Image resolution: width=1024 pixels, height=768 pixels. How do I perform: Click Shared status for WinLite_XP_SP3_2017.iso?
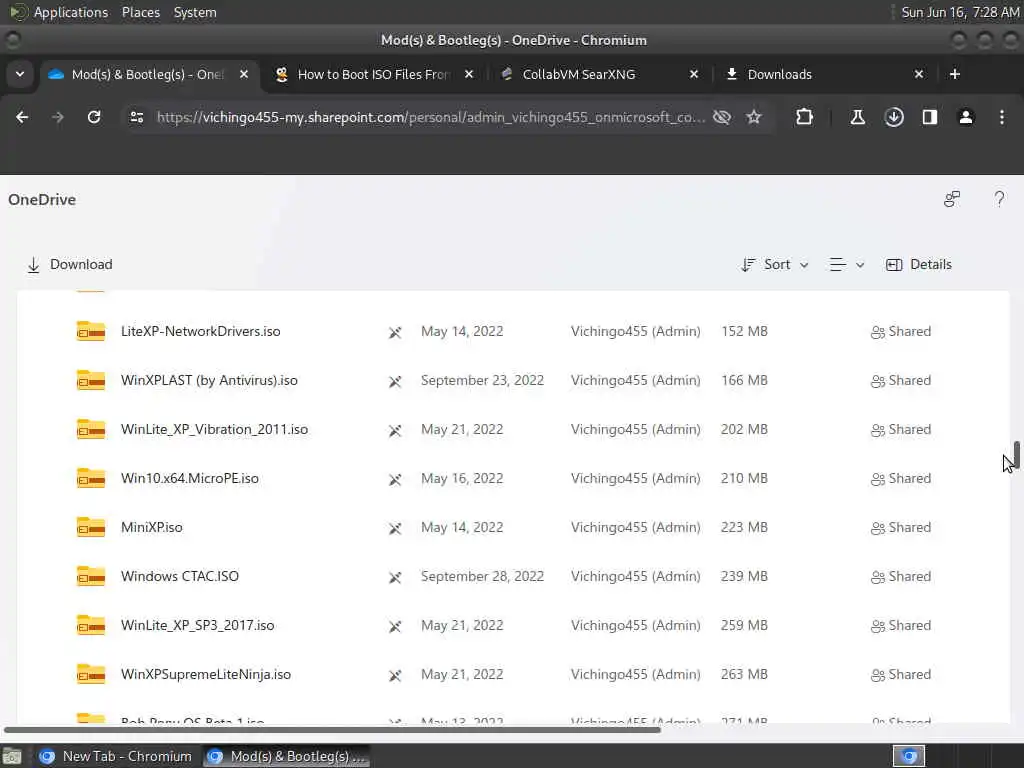(x=901, y=625)
